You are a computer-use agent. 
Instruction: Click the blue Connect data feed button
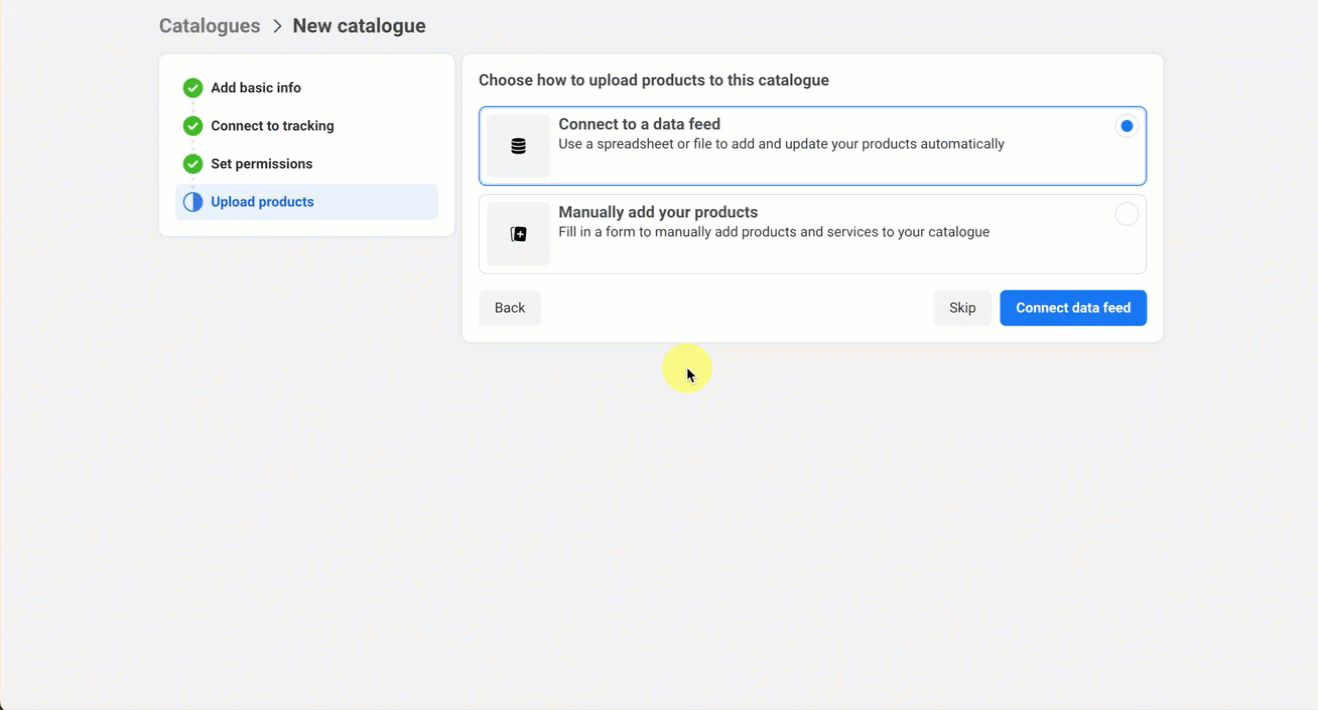click(1073, 308)
